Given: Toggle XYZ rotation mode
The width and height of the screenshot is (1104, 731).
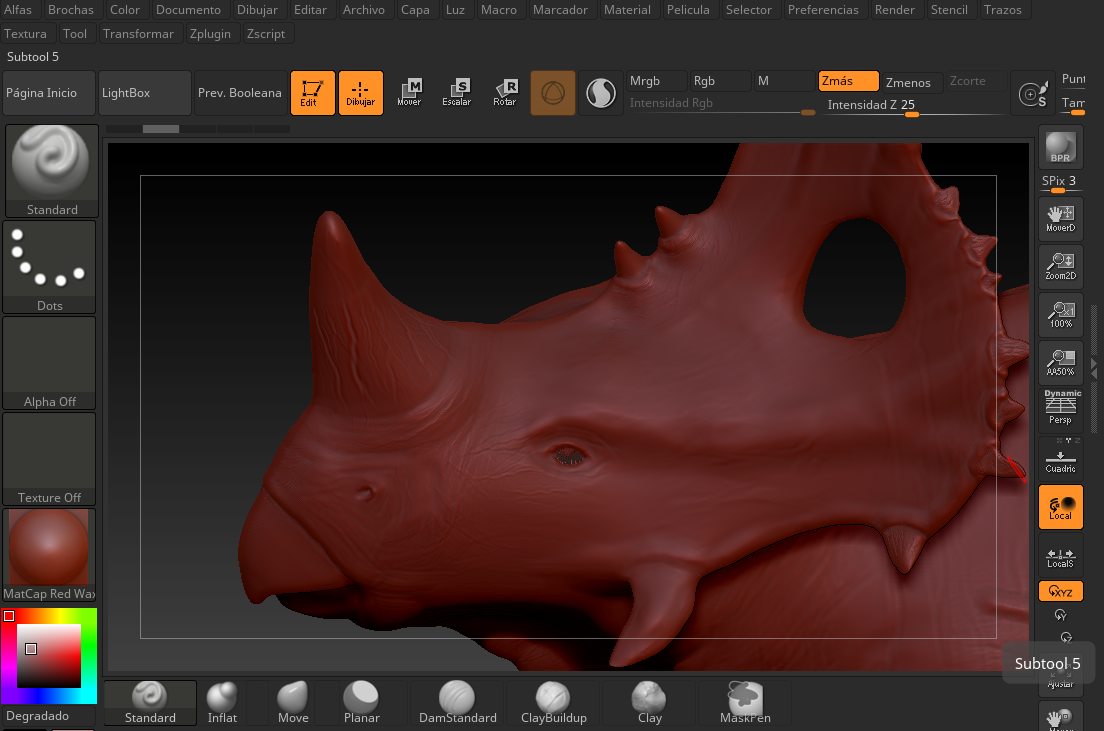Looking at the screenshot, I should [1060, 591].
